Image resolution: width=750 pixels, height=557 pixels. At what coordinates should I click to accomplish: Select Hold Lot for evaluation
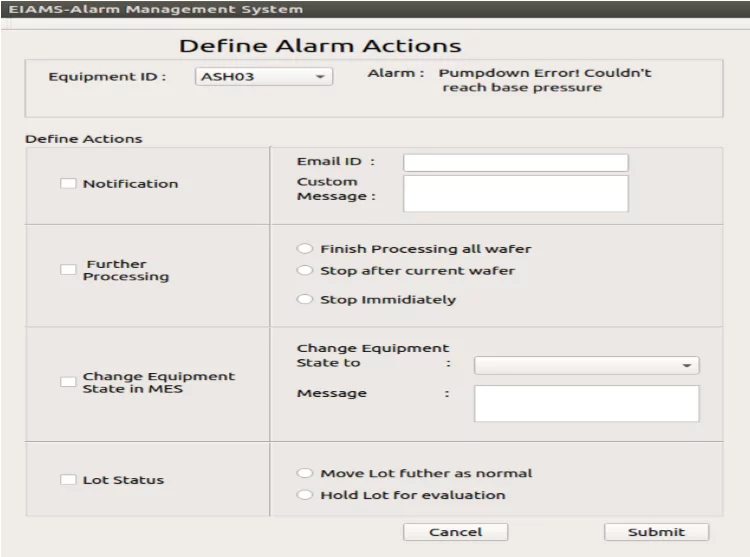click(x=305, y=494)
